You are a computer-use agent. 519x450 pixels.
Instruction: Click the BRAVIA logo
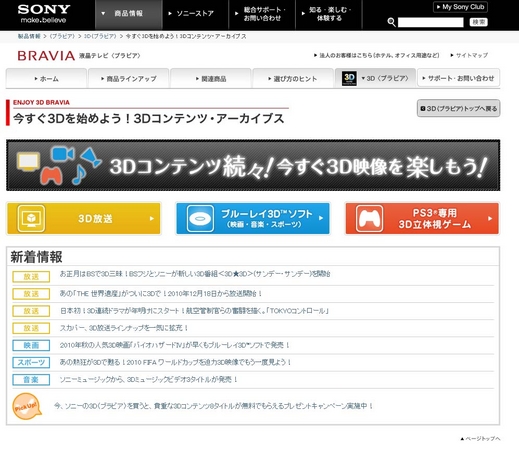click(x=46, y=56)
